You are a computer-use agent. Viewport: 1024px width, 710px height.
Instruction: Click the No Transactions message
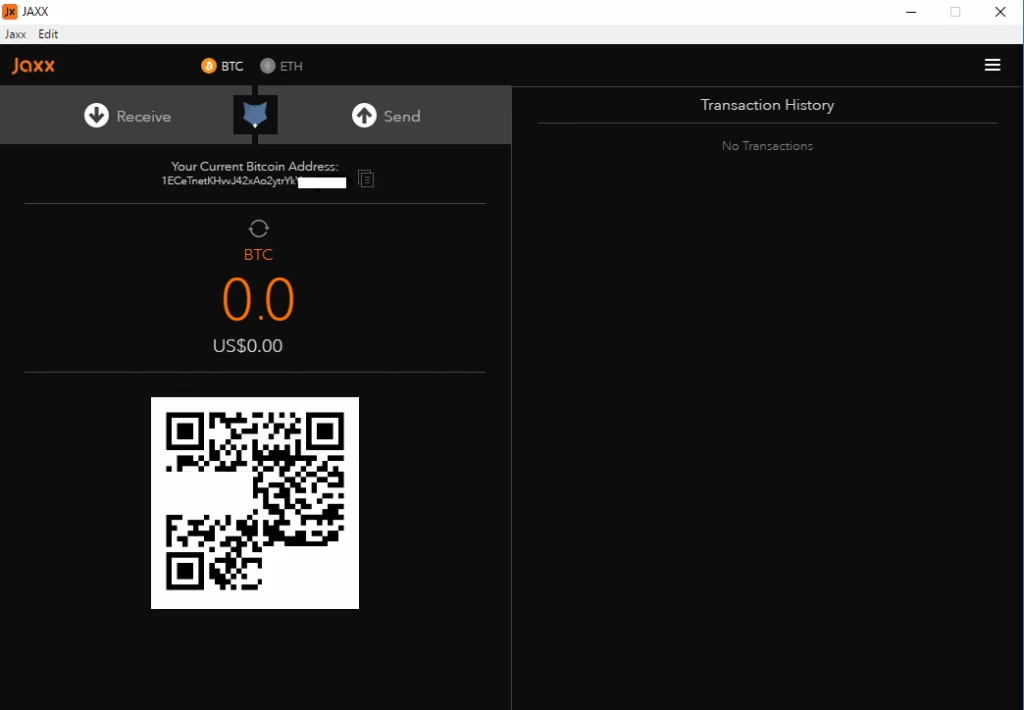pyautogui.click(x=767, y=146)
